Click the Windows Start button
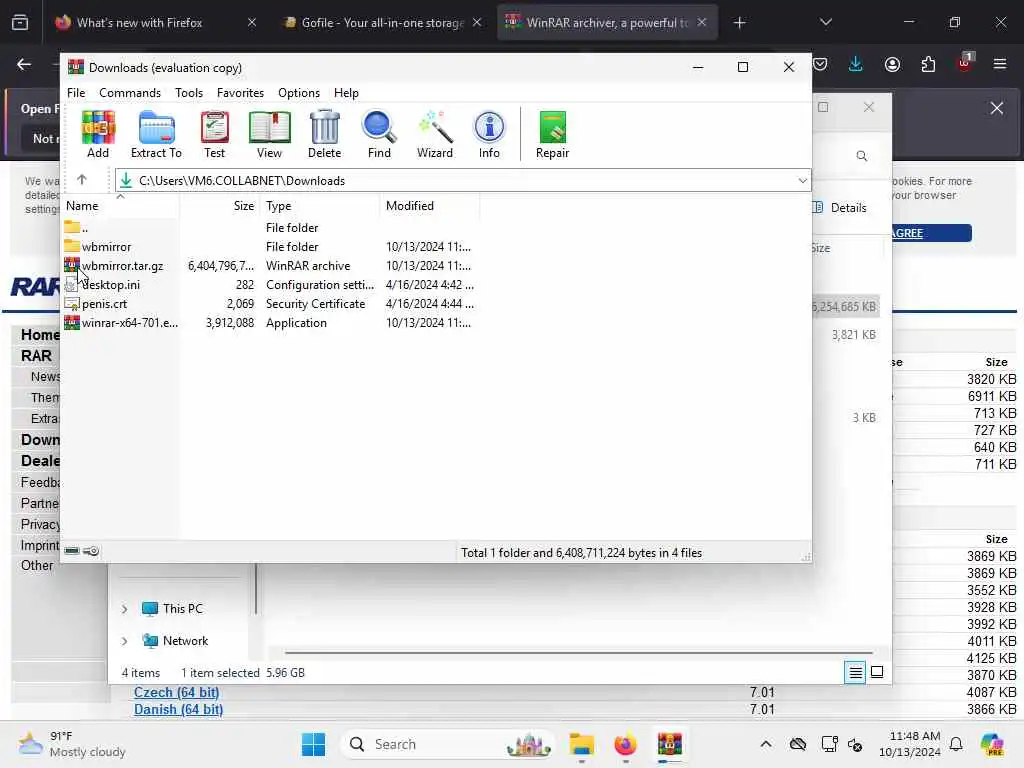 pos(313,744)
